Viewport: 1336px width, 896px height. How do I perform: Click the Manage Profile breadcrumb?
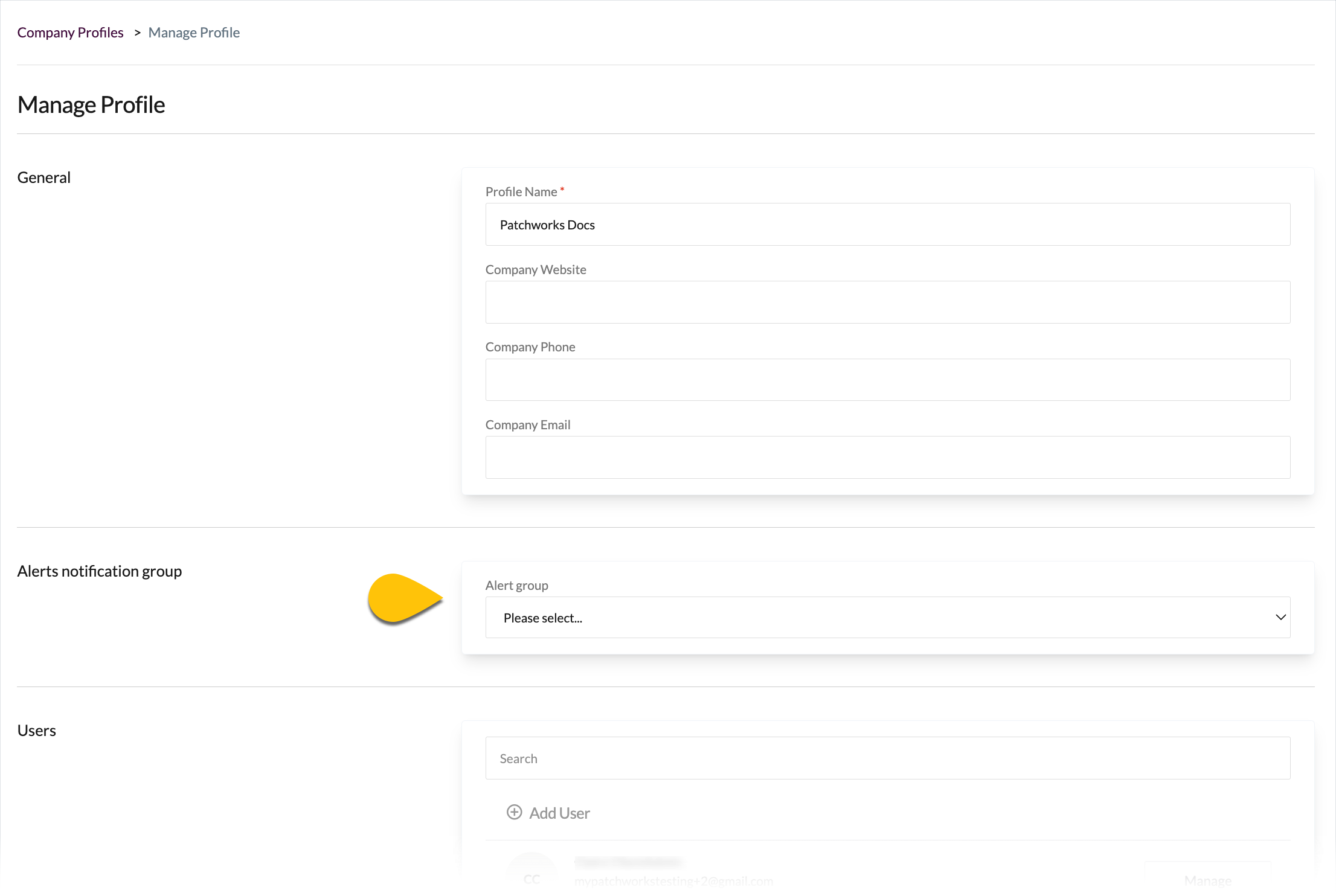pyautogui.click(x=194, y=33)
